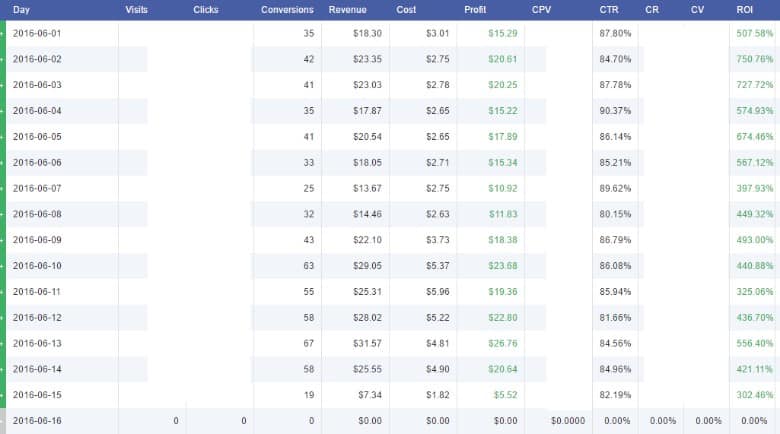Click CTR value 81.66%

pos(615,318)
